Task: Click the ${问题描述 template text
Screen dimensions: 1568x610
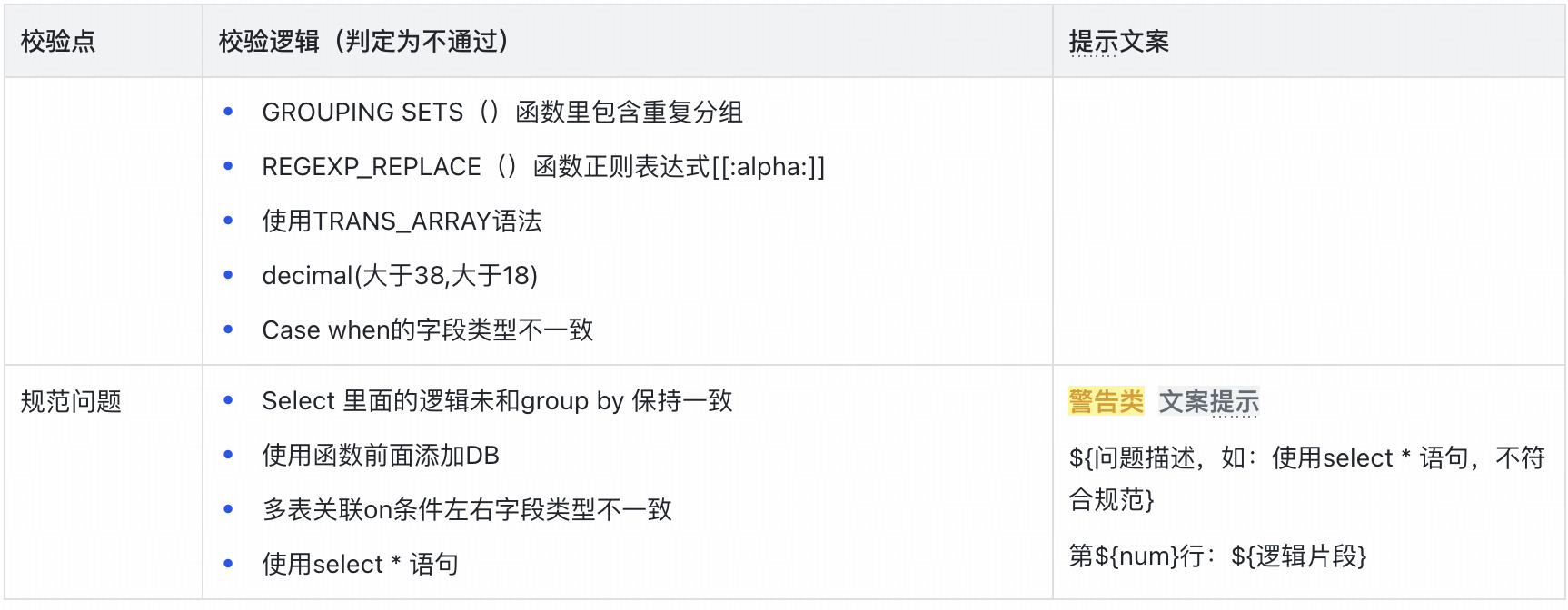Action: point(1306,458)
